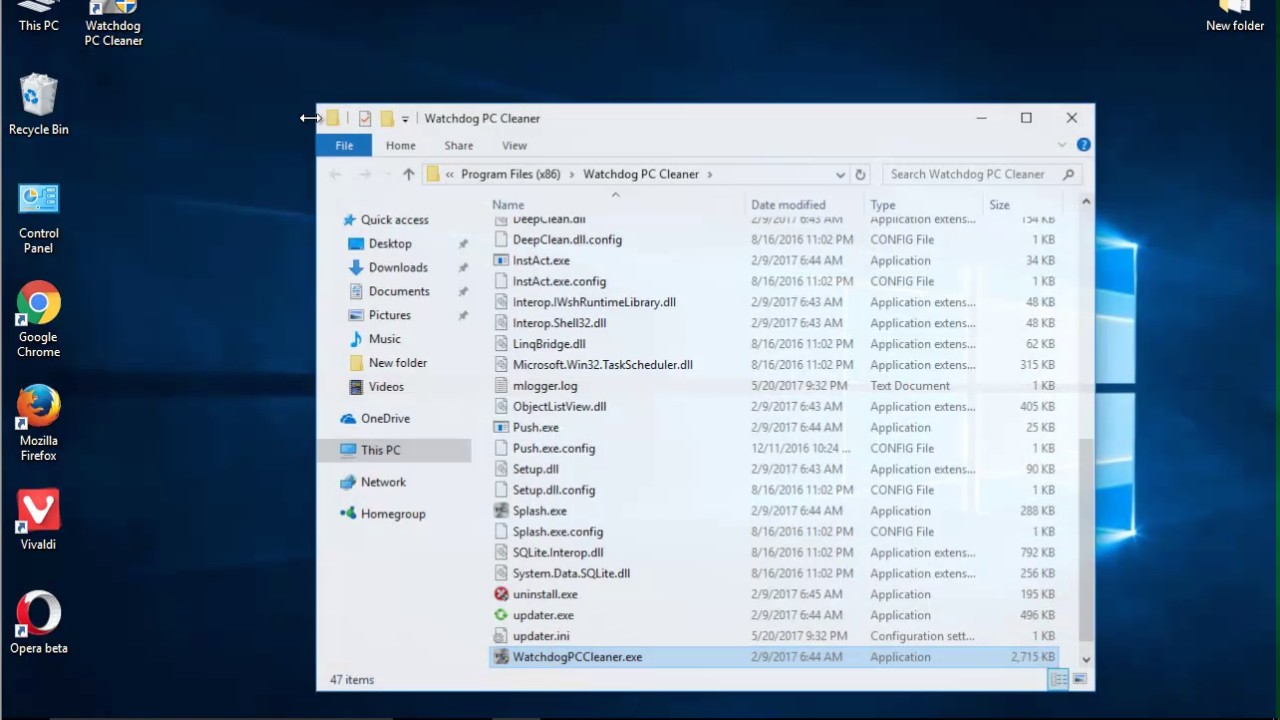This screenshot has height=720, width=1280.
Task: Select the mlogger.log file icon
Action: 501,385
